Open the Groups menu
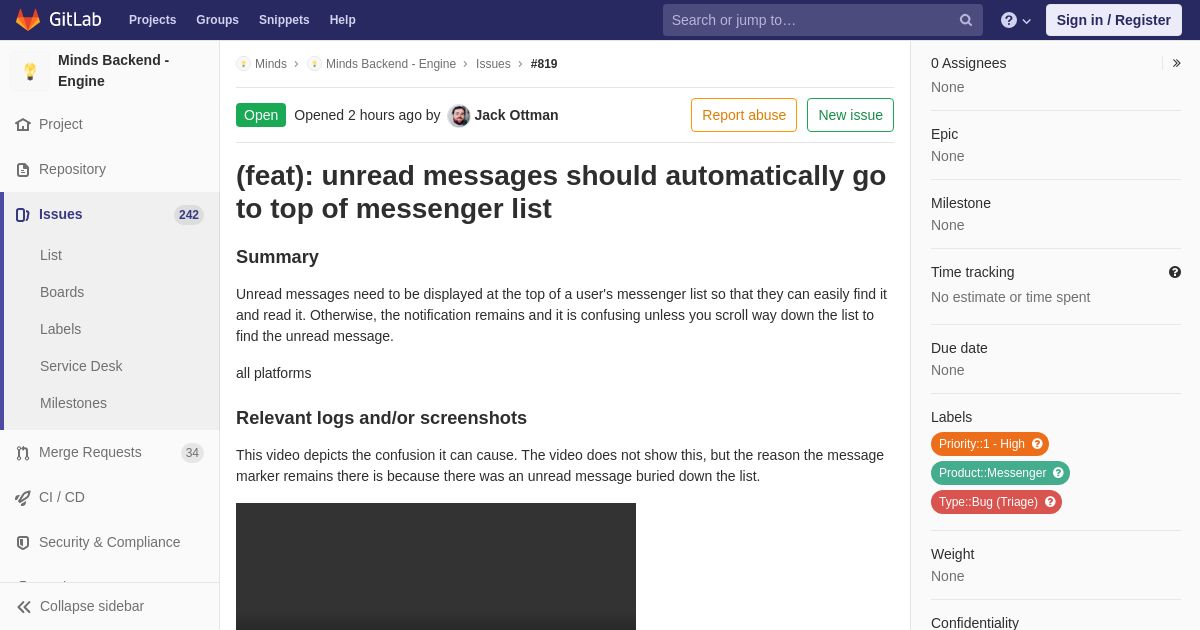 pos(217,20)
